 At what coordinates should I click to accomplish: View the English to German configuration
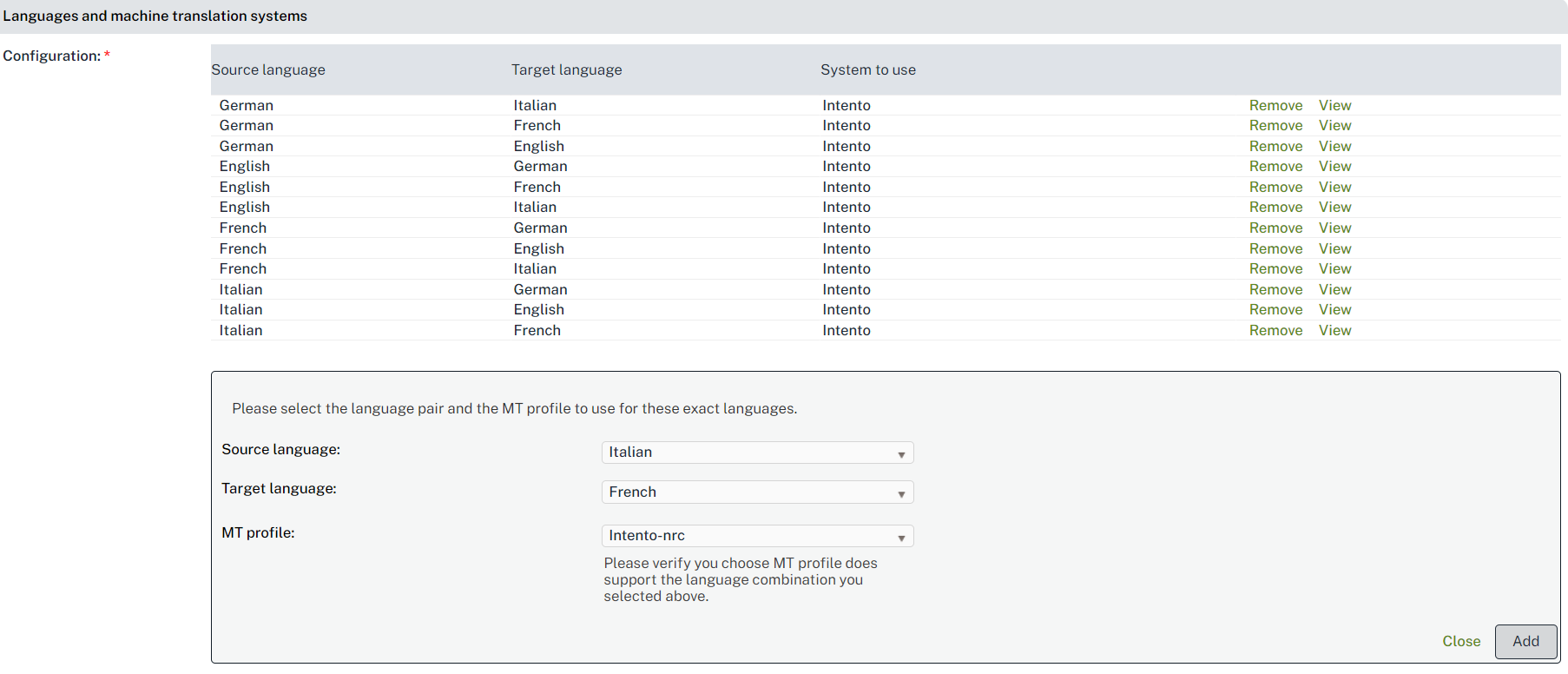pos(1334,167)
